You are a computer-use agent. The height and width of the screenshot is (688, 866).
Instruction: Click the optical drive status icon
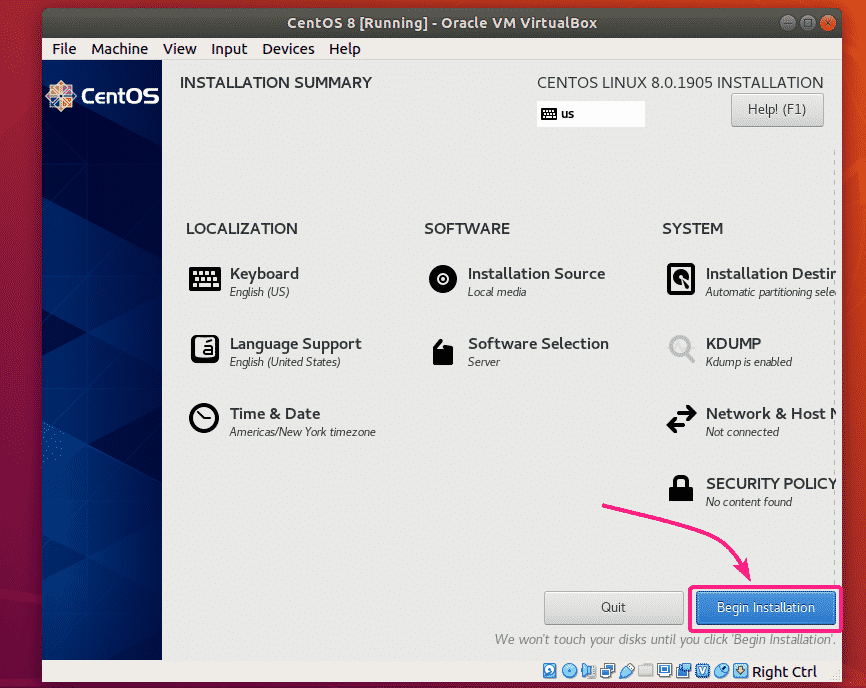tap(569, 671)
